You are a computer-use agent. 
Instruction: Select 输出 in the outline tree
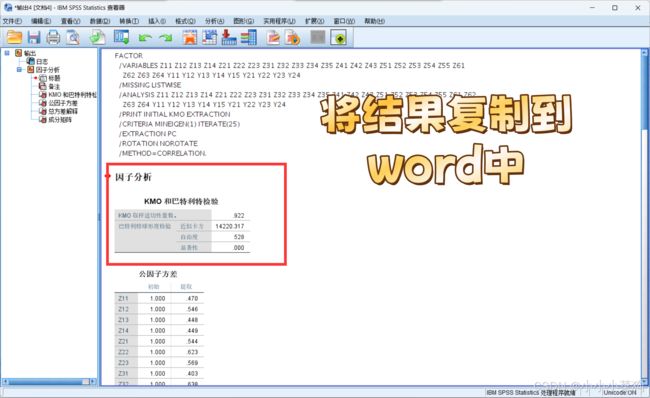[x=29, y=53]
